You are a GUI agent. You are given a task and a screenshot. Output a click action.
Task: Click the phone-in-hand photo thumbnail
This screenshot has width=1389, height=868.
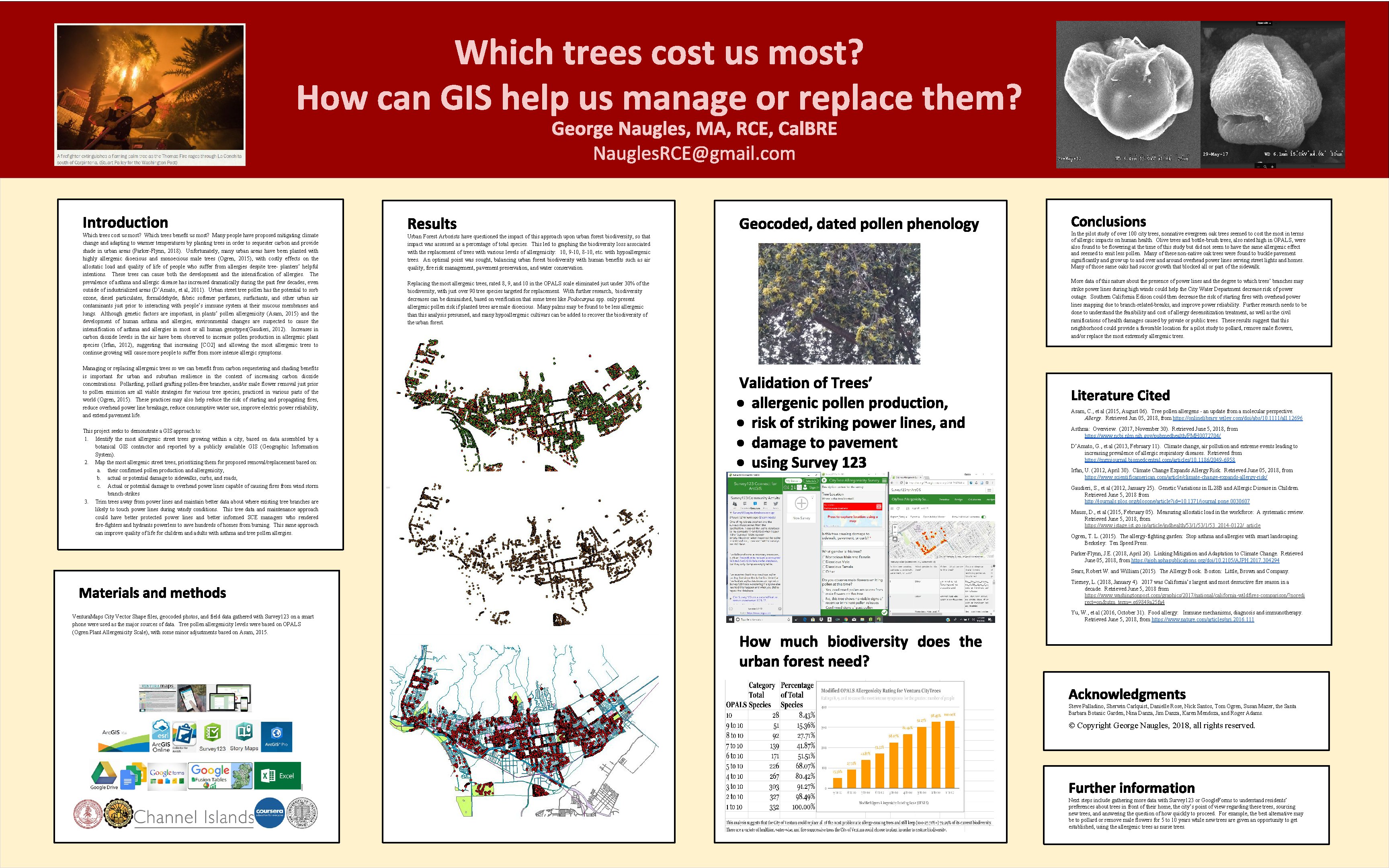click(x=192, y=698)
